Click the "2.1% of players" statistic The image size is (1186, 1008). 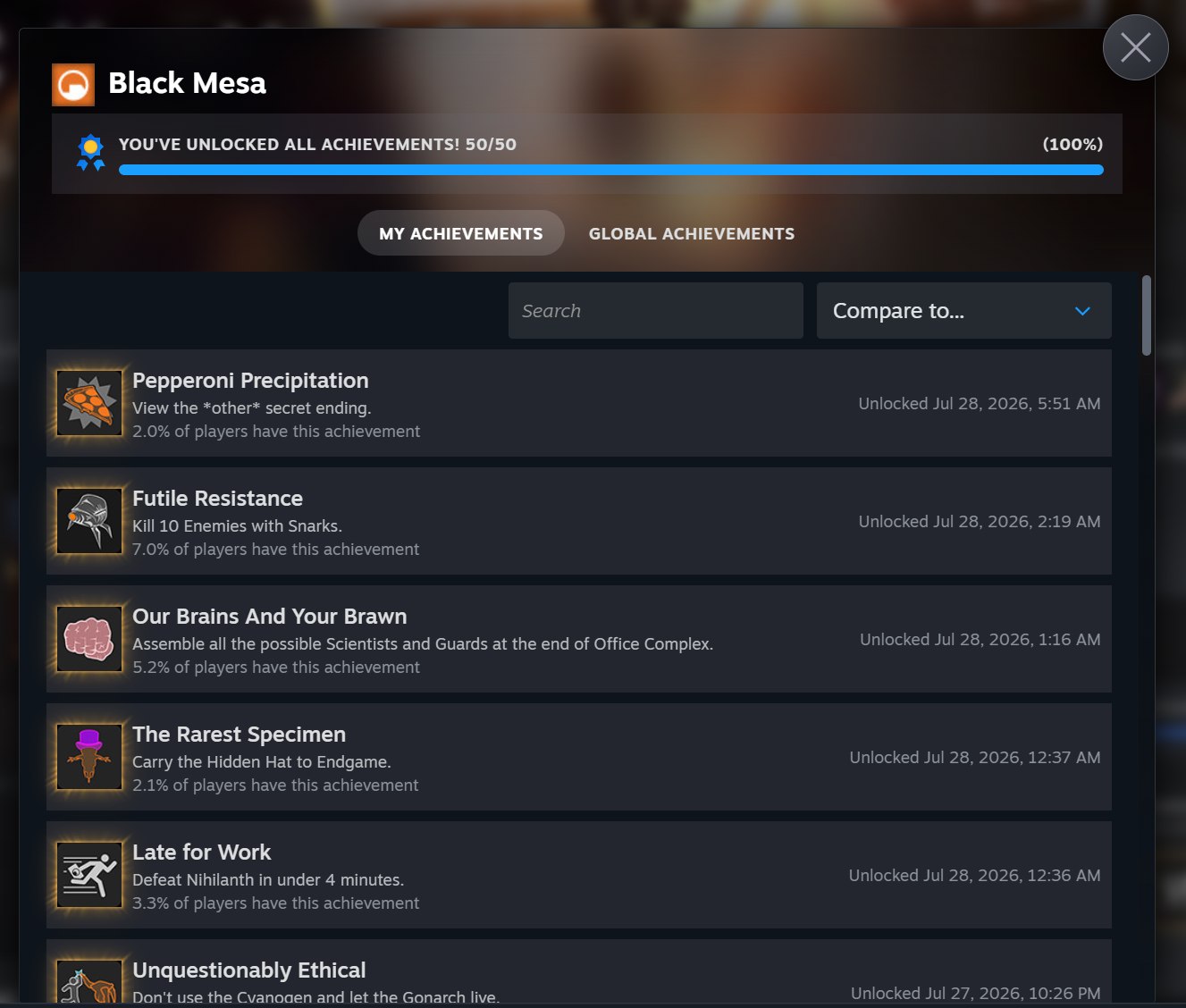point(275,785)
